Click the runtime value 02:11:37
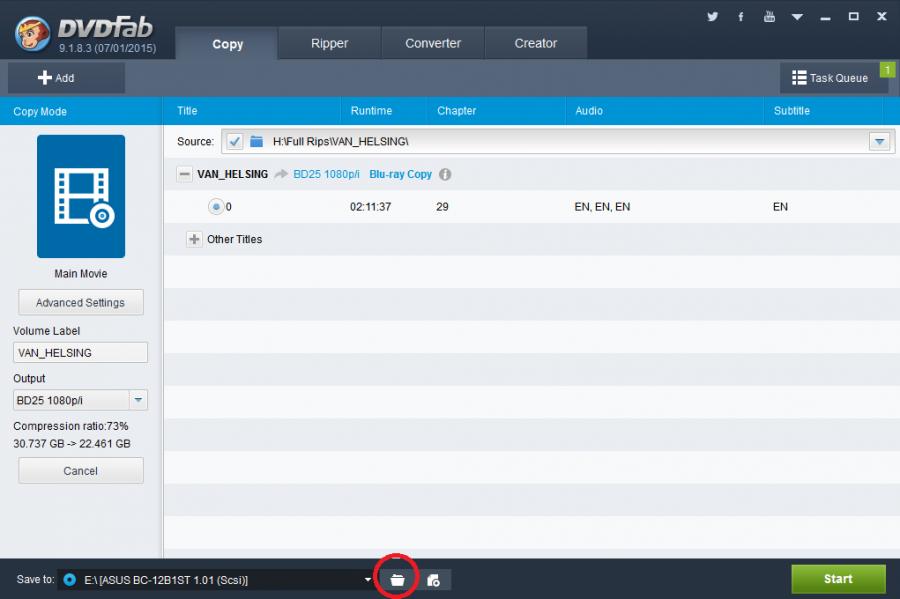This screenshot has height=599, width=900. (x=370, y=207)
